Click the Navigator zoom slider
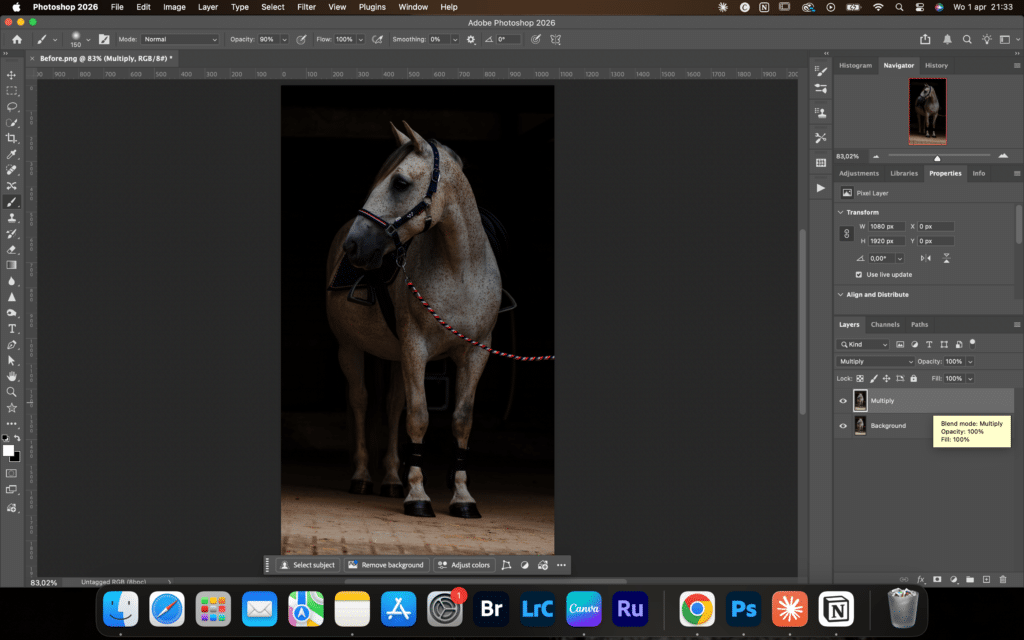The height and width of the screenshot is (640, 1024). 937,157
